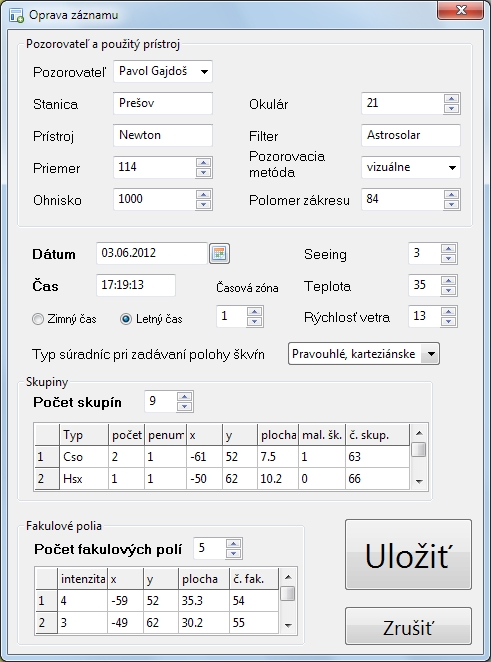The height and width of the screenshot is (662, 491).
Task: Click the Skupiny table scrollbar down arrow
Action: pyautogui.click(x=419, y=481)
